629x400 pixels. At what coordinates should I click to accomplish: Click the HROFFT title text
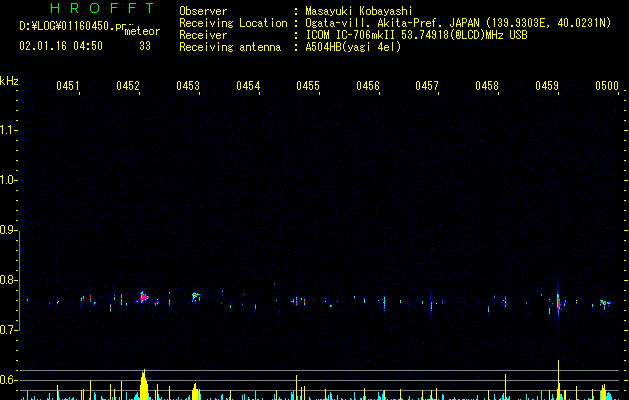(103, 8)
